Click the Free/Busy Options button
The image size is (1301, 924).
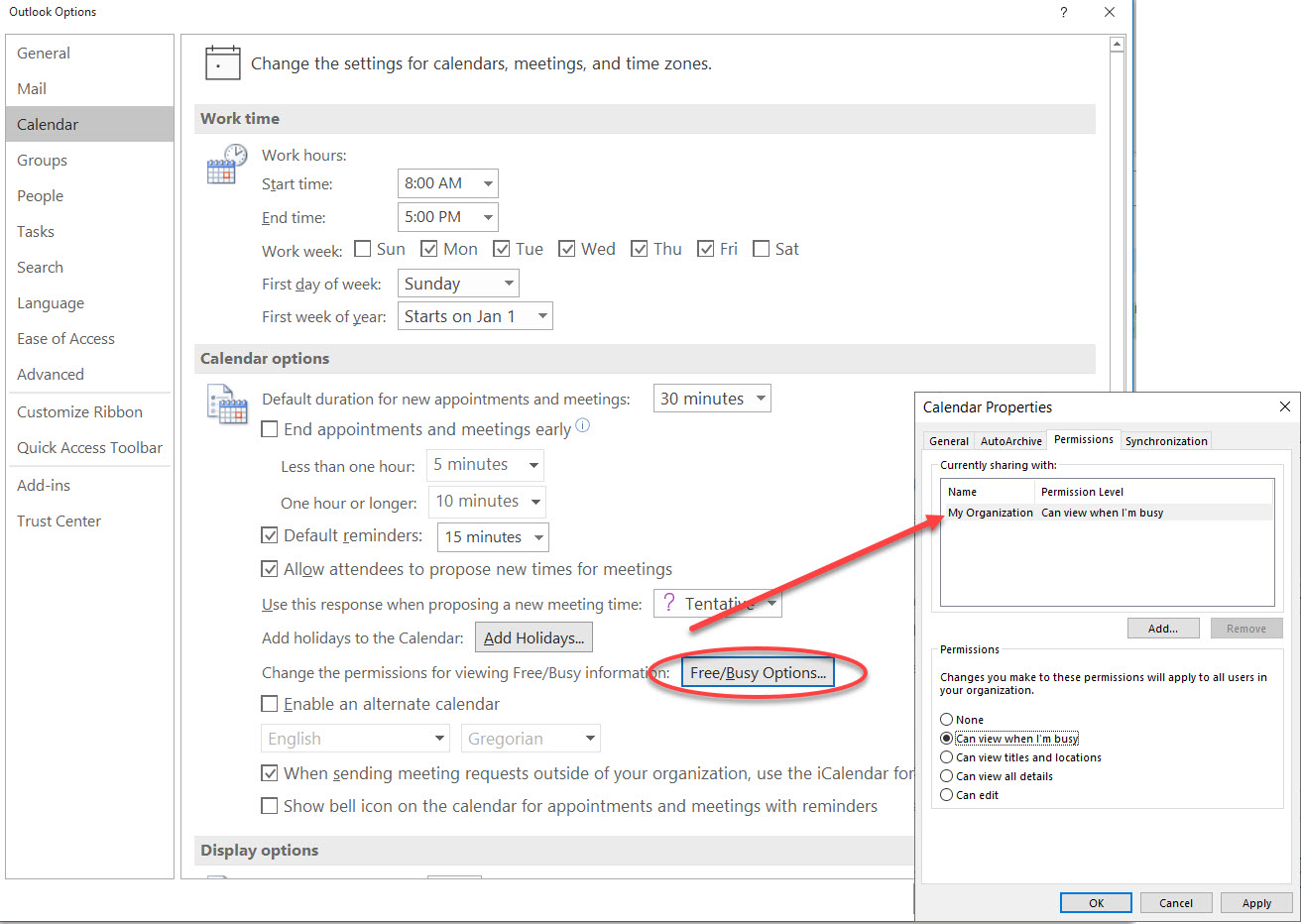pos(759,673)
